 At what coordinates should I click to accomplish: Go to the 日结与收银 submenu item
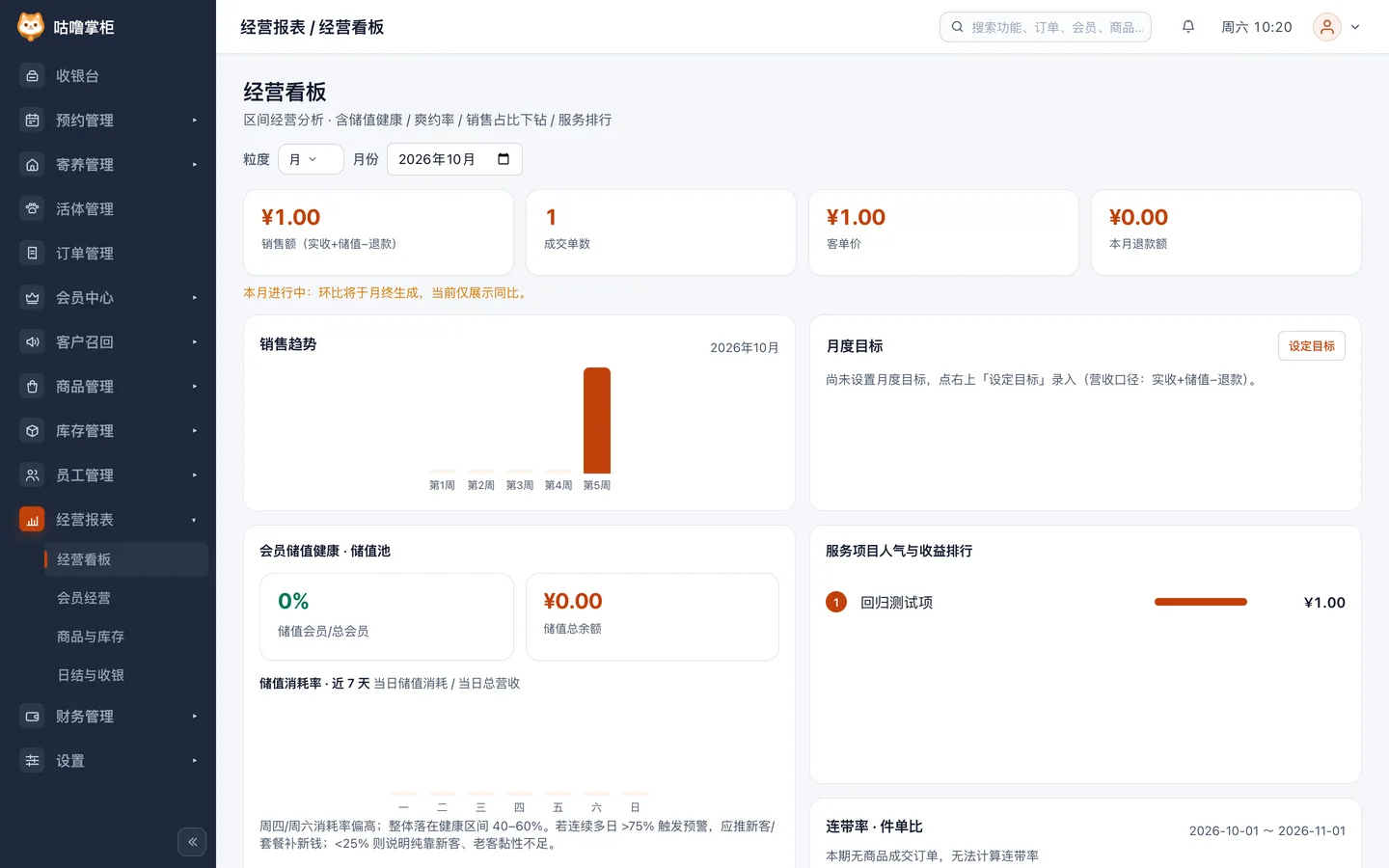coord(125,675)
